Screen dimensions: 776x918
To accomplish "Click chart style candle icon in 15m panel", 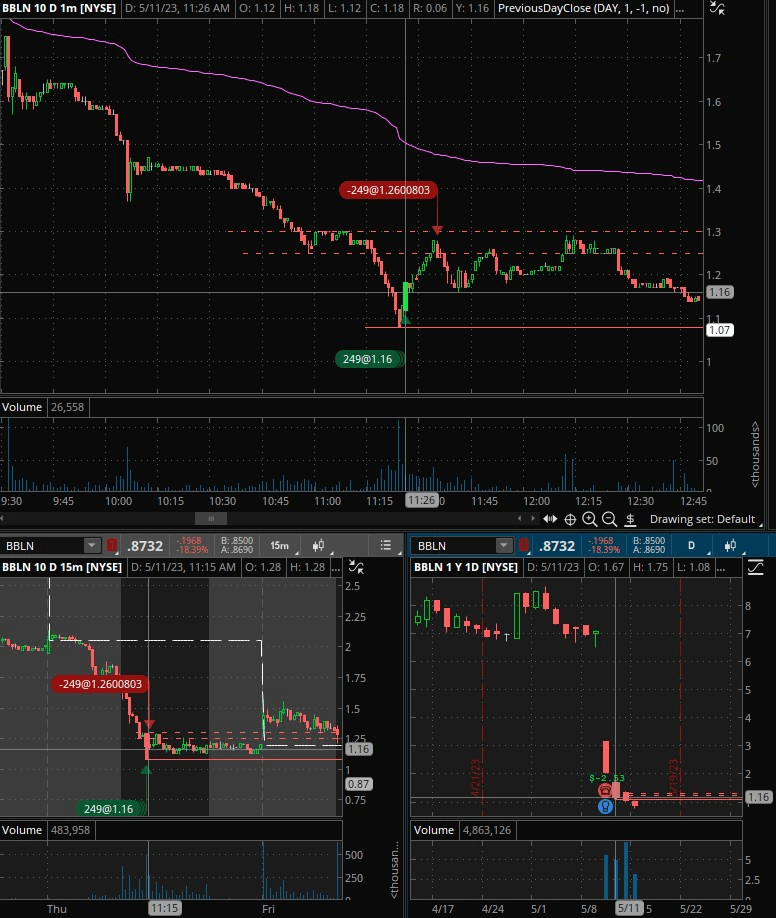I will coord(319,546).
